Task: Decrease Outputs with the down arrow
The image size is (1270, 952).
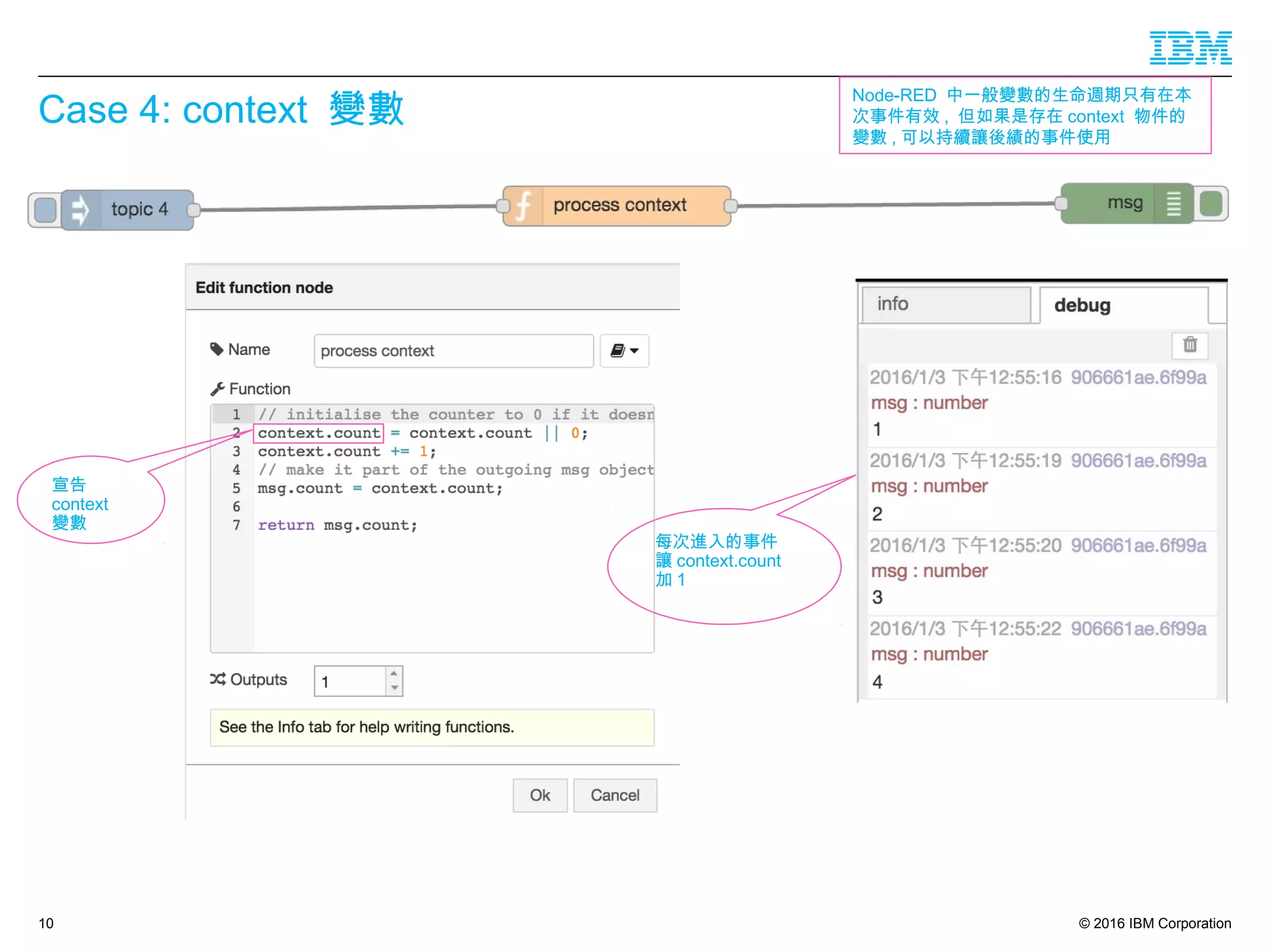Action: click(x=394, y=688)
